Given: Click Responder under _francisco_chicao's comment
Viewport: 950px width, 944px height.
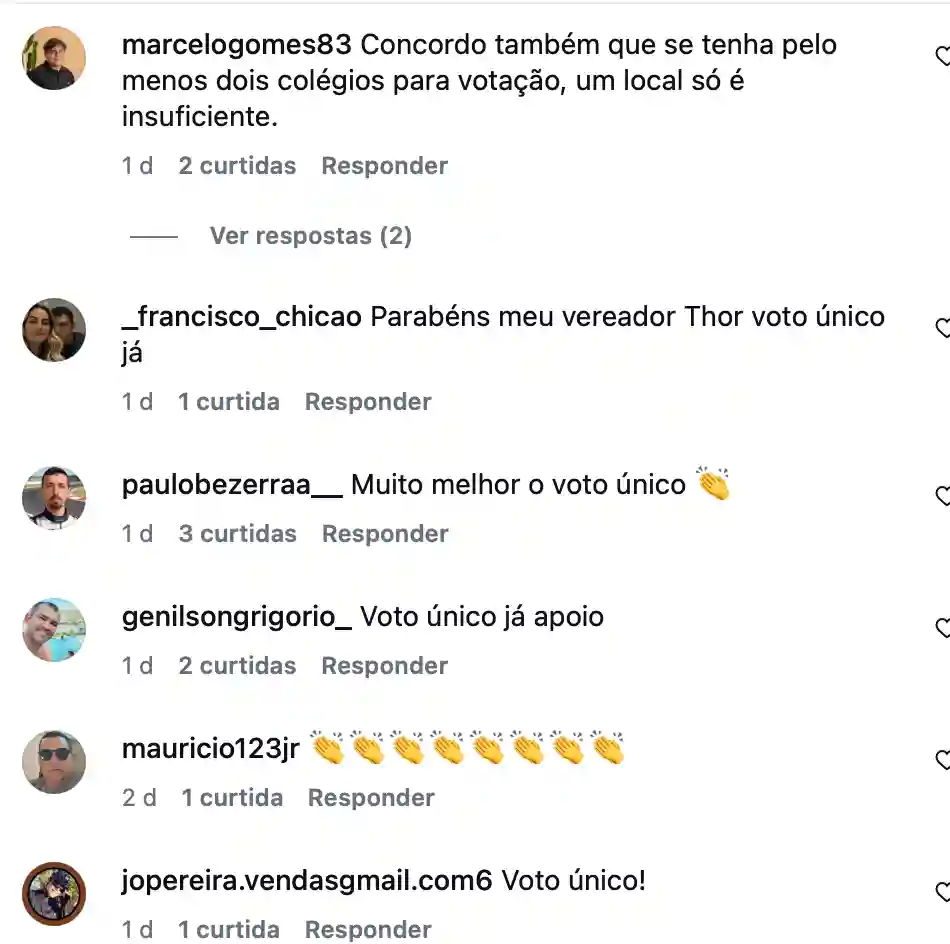Looking at the screenshot, I should pos(368,402).
